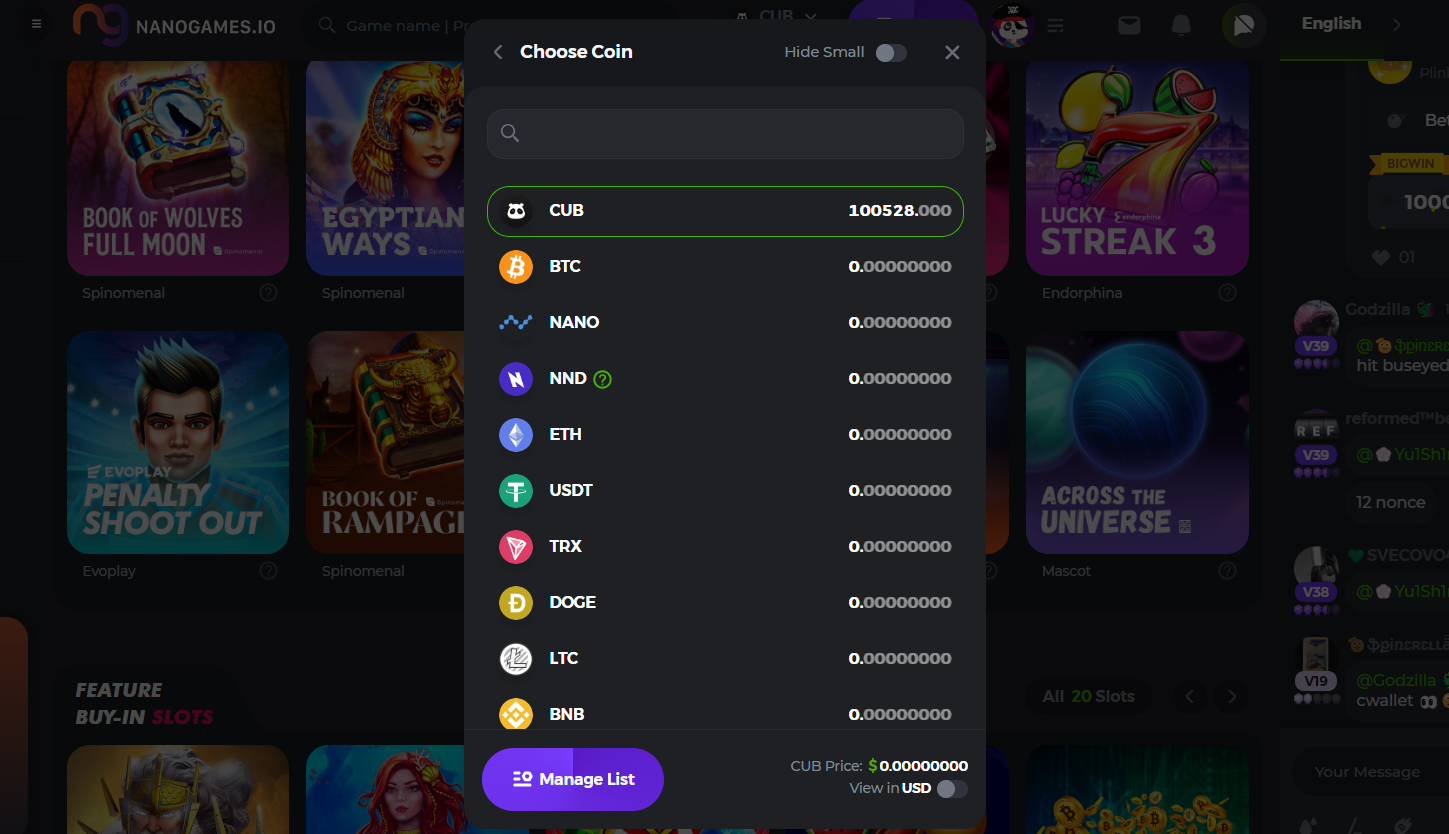Toggle the View in USD switch
1449x834 pixels.
(952, 789)
